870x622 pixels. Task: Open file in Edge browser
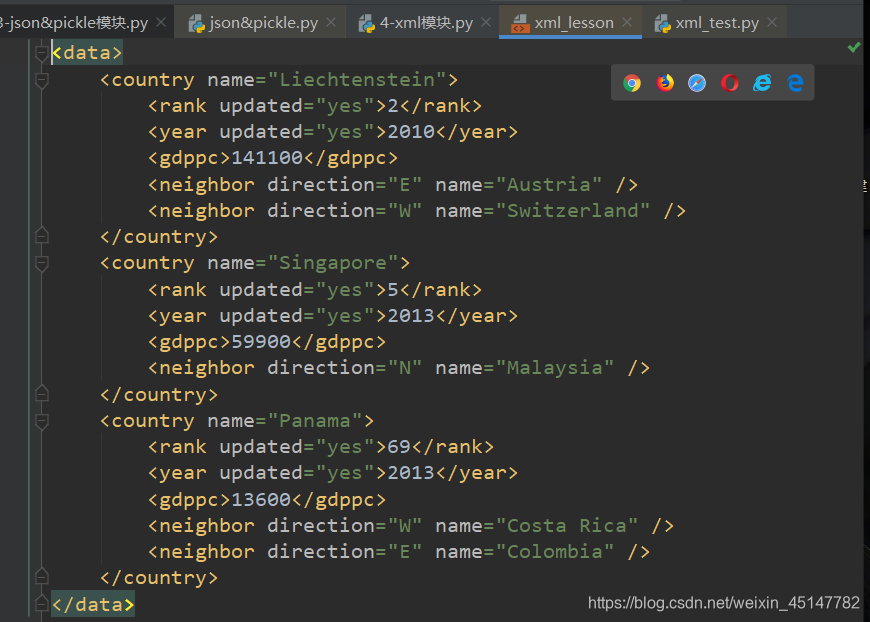tap(795, 83)
